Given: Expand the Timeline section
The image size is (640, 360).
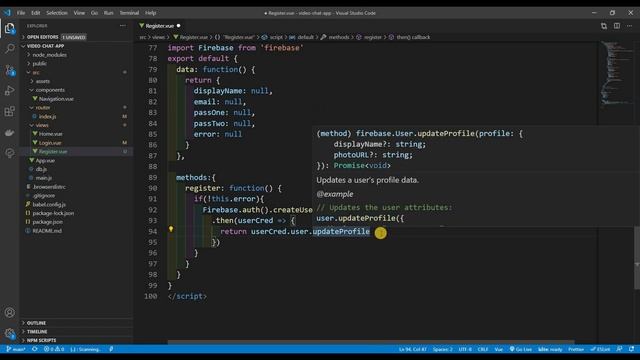Looking at the screenshot, I should pos(76,332).
